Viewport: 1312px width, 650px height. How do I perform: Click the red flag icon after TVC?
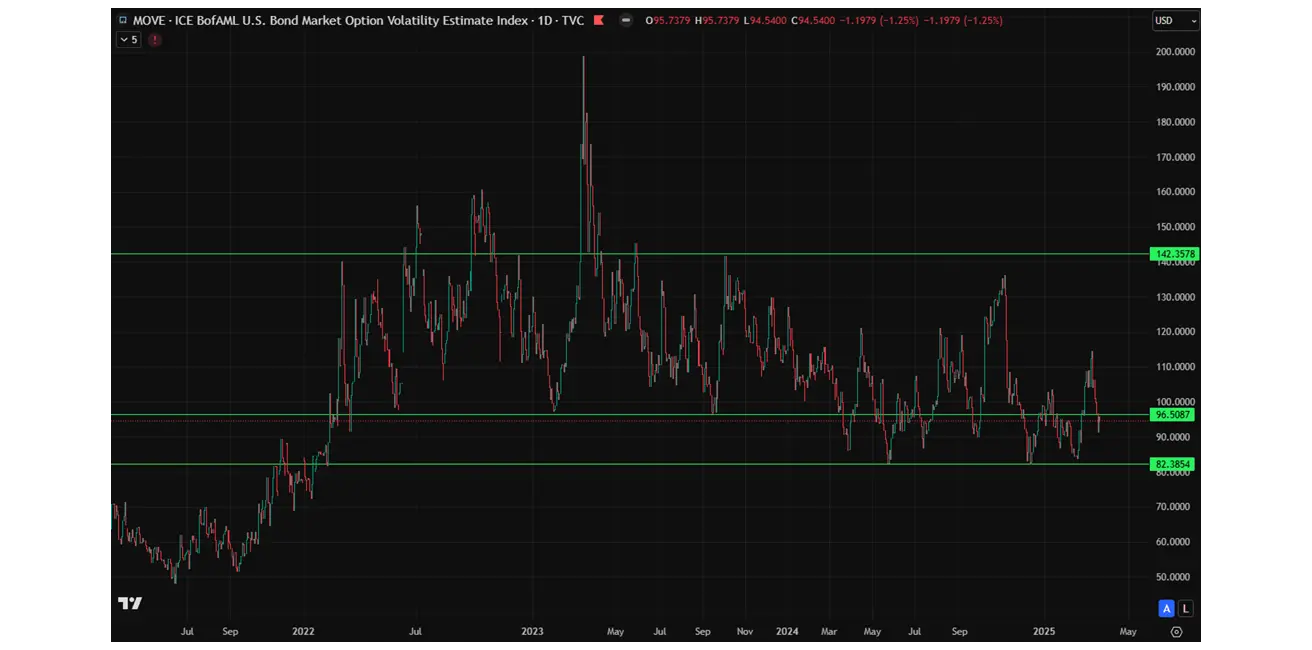tap(598, 20)
